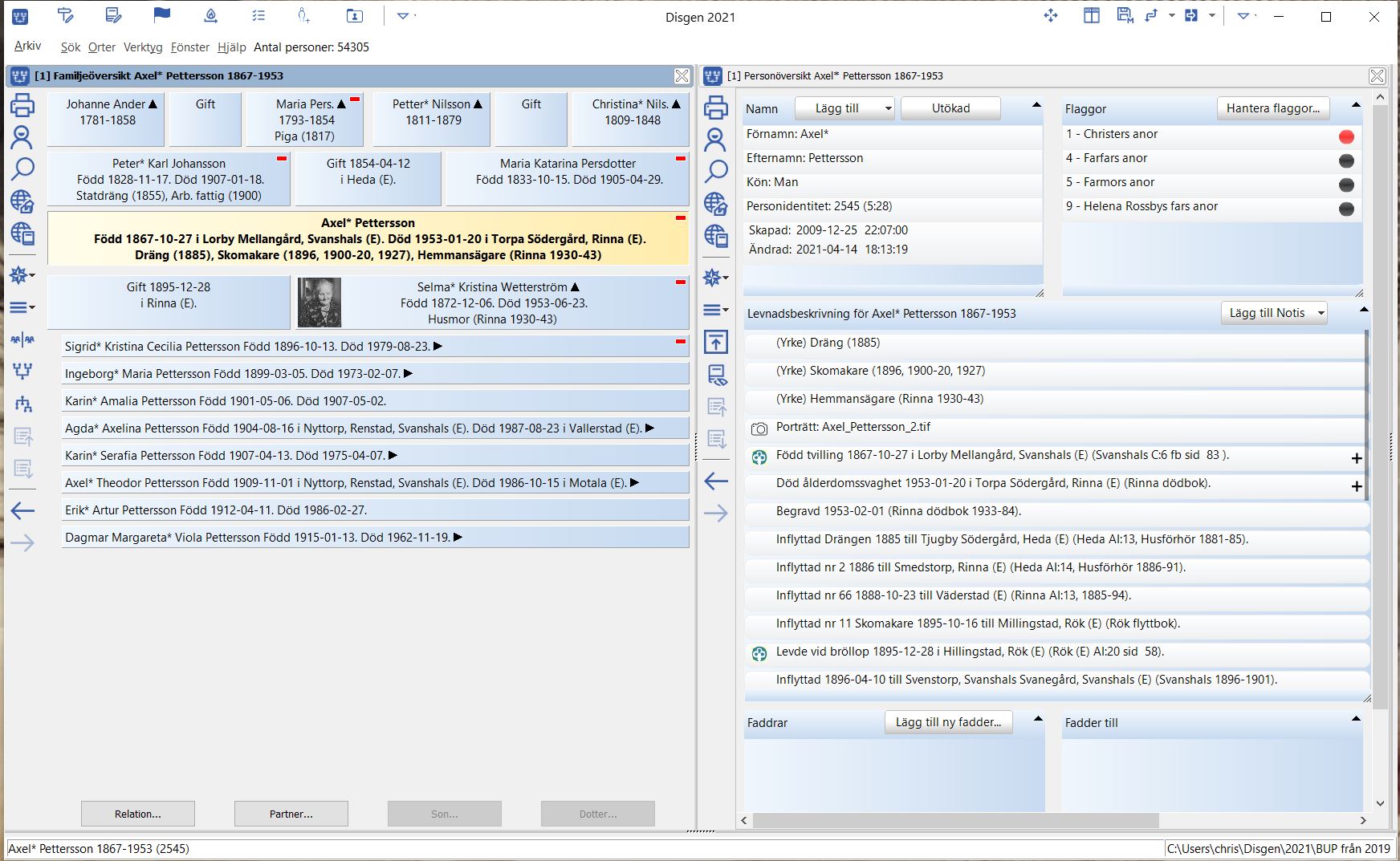Expand the Död ålderdomssvaghet row plus sign
The height and width of the screenshot is (861, 1400).
(x=1357, y=486)
